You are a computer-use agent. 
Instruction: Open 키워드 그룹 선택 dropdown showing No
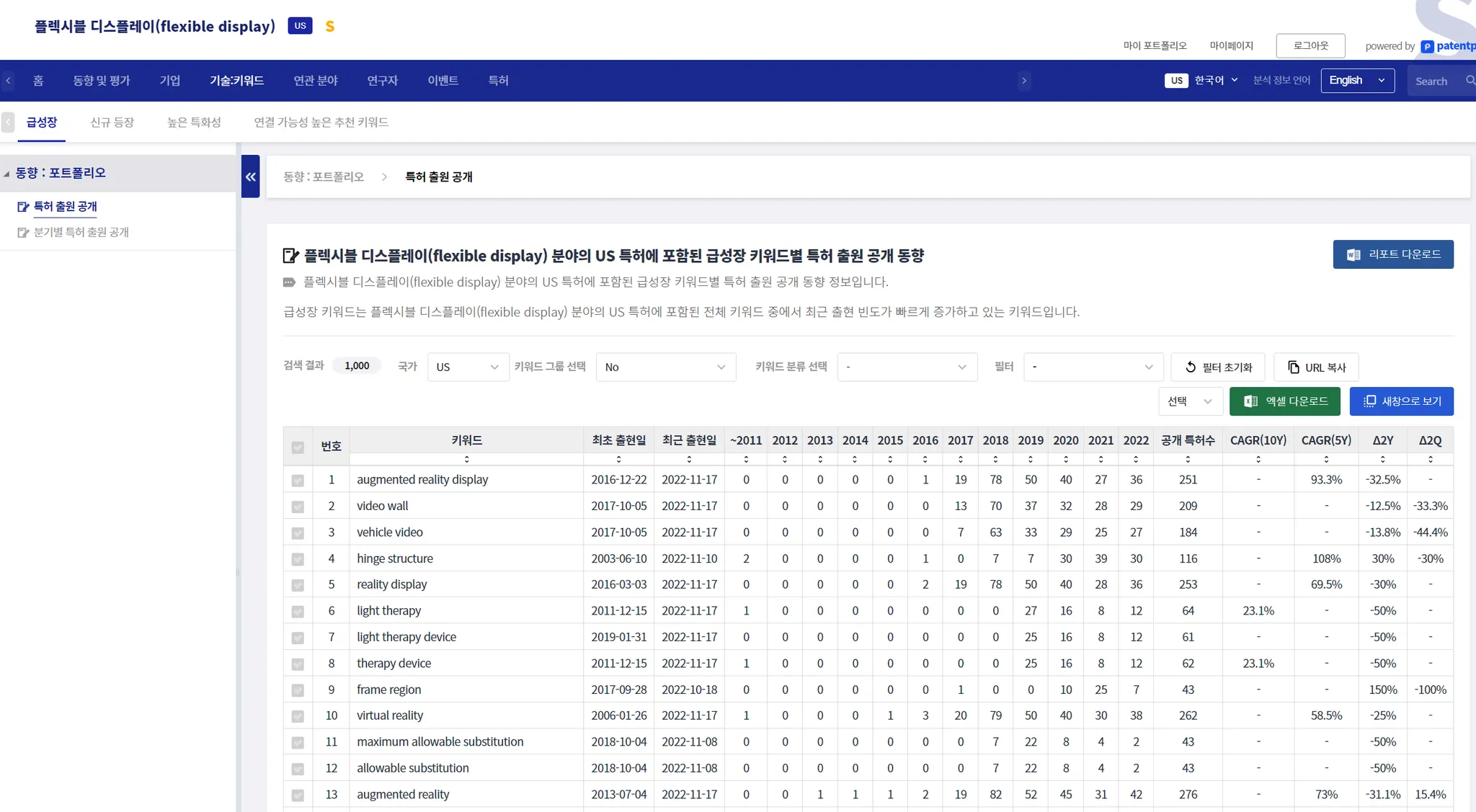(x=665, y=367)
